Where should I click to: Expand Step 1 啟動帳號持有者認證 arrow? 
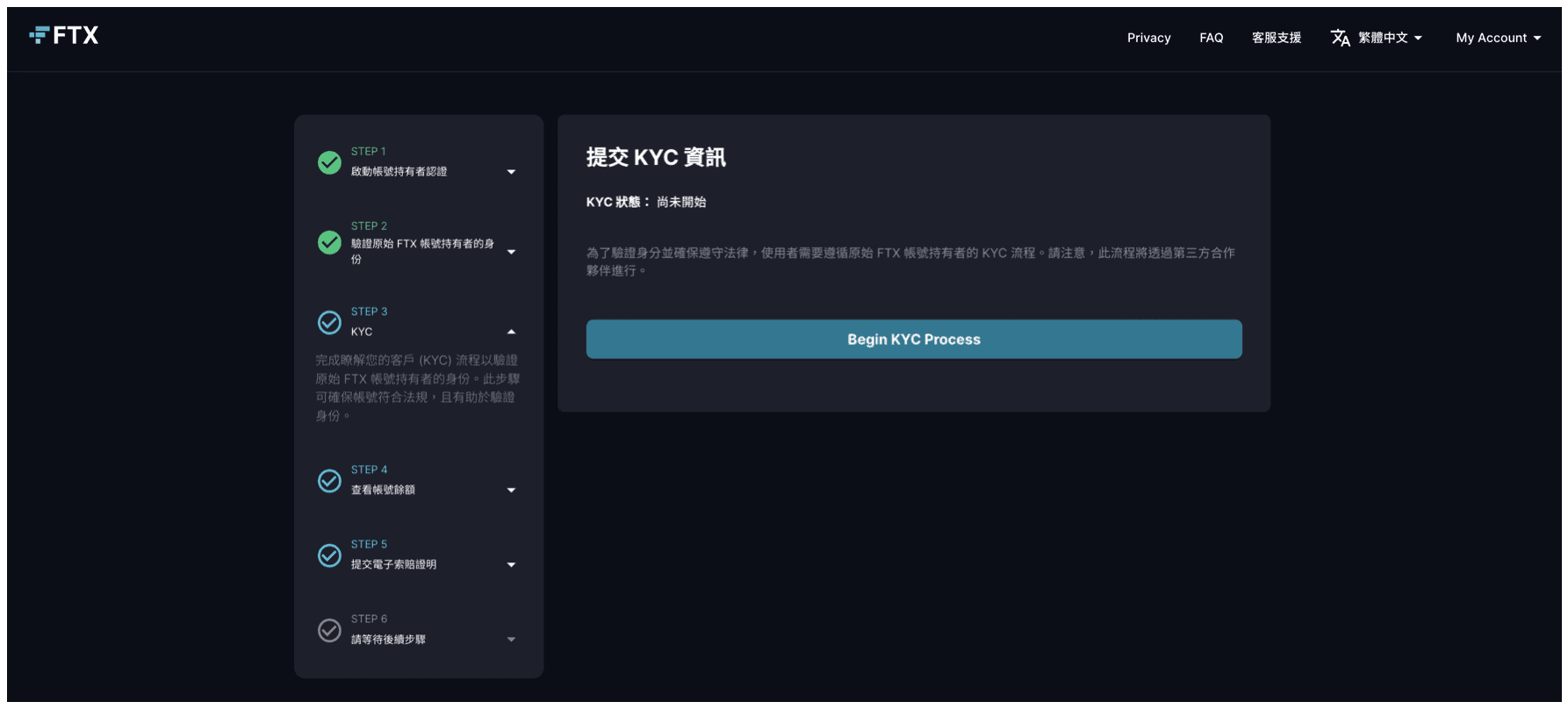pyautogui.click(x=511, y=172)
